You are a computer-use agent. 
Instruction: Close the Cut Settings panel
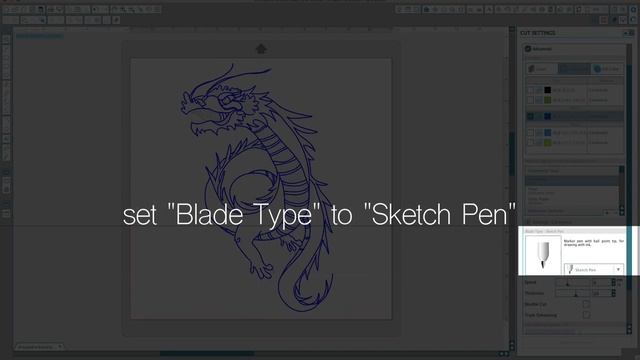click(x=631, y=33)
